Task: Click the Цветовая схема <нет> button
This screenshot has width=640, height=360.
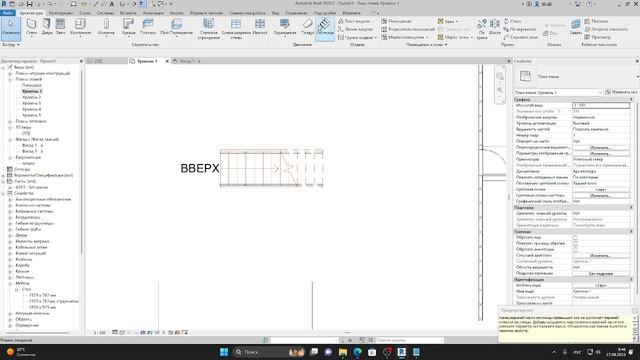Action: tap(600, 189)
